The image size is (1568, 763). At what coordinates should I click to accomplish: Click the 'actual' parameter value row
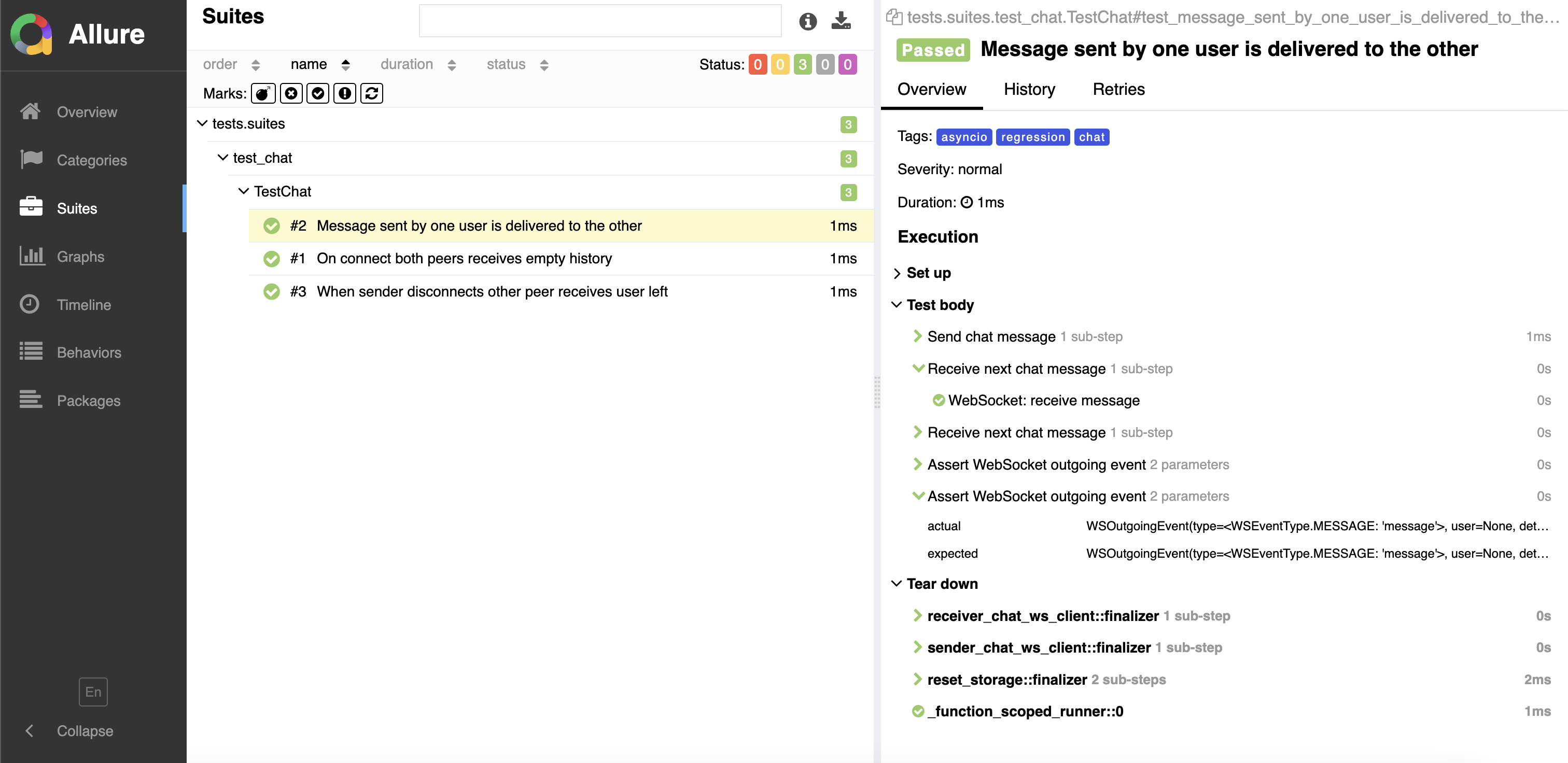point(1239,526)
